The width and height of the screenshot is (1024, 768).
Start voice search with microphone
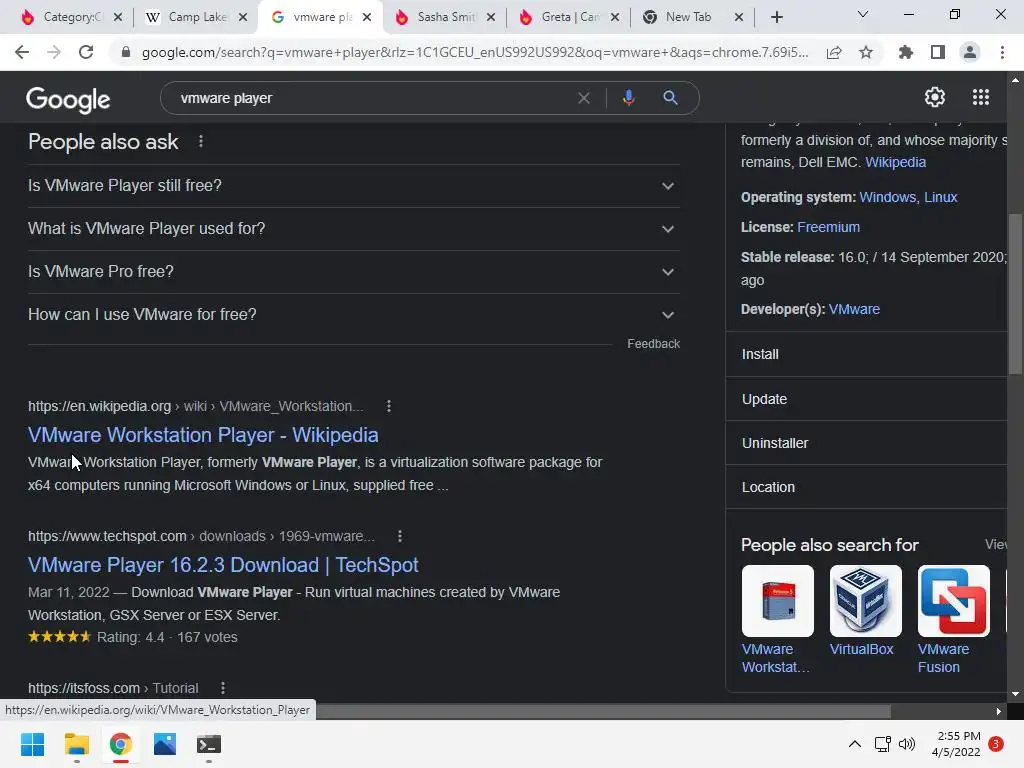point(628,98)
